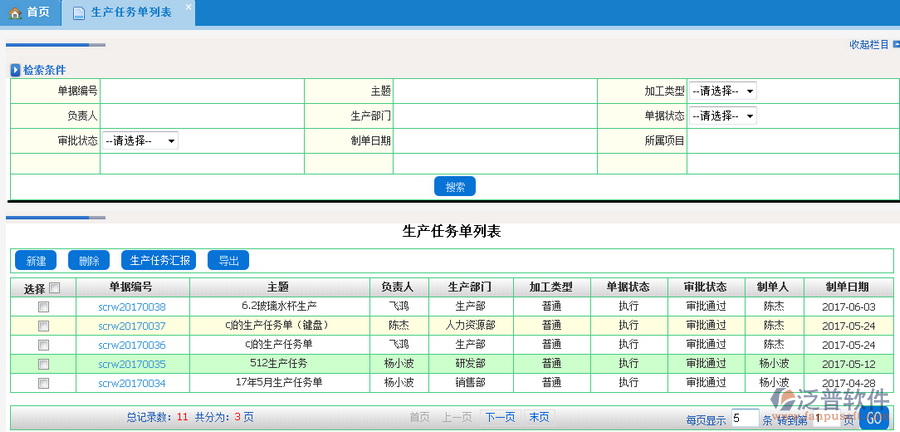Image resolution: width=900 pixels, height=432 pixels.
Task: Expand the 单据状态 dropdown
Action: click(722, 116)
